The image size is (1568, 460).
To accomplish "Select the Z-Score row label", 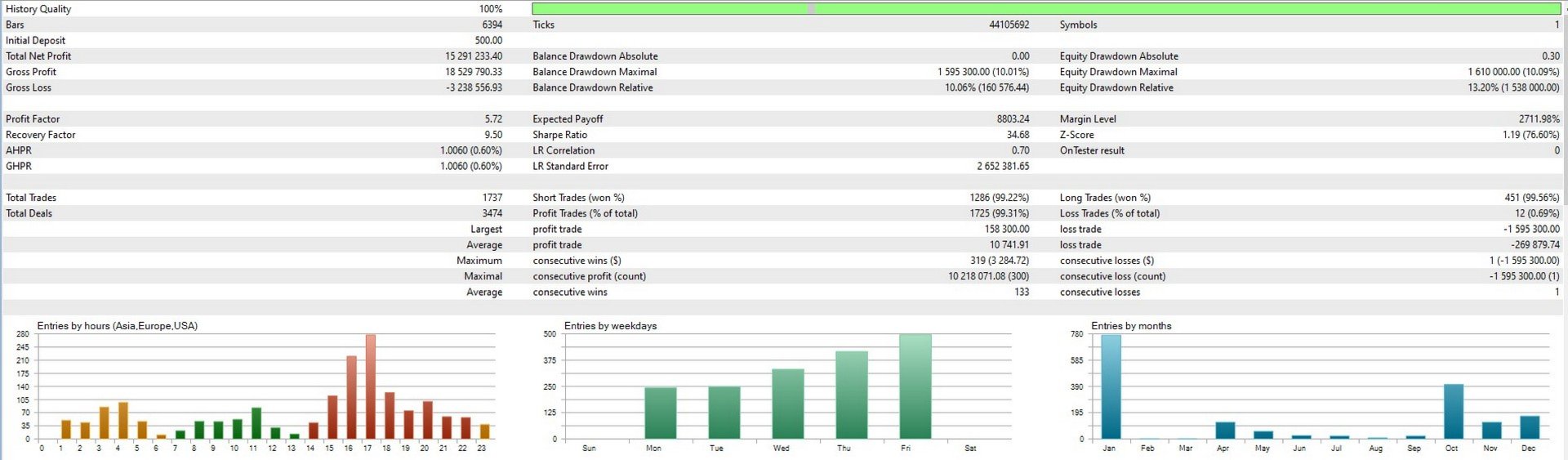I will click(1076, 135).
